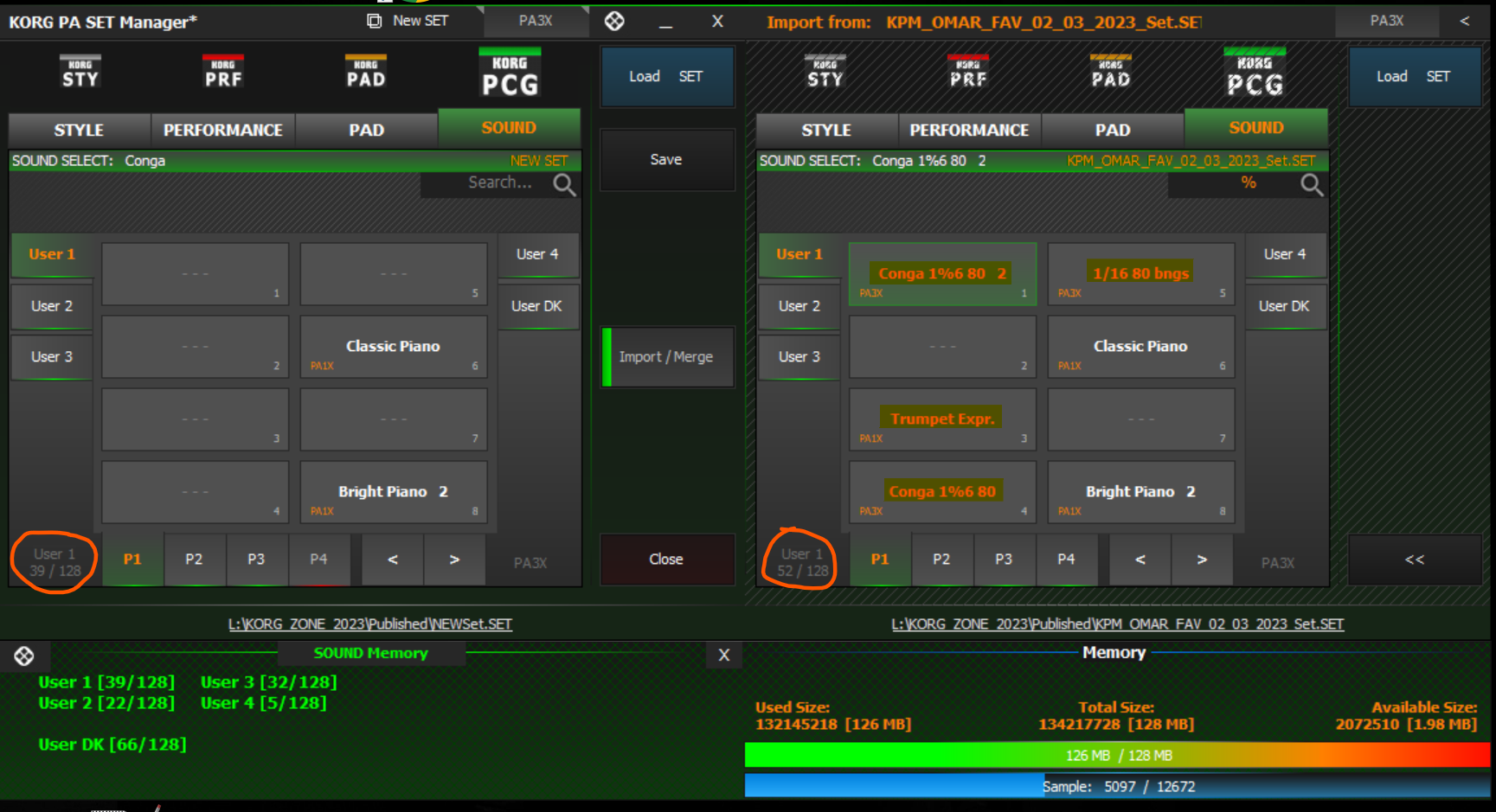Open page P2 in import sound bank

click(941, 559)
